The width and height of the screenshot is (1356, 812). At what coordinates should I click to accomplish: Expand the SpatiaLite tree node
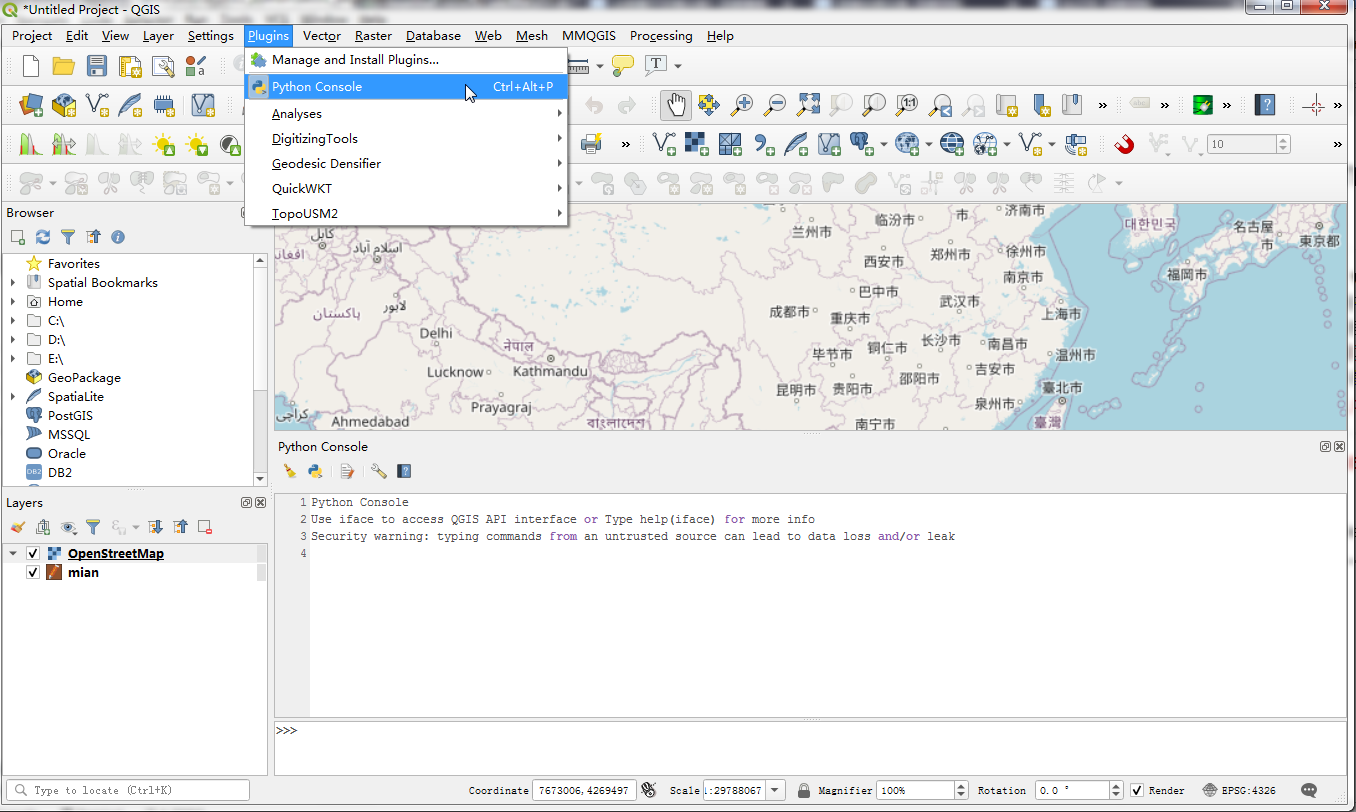(13, 397)
